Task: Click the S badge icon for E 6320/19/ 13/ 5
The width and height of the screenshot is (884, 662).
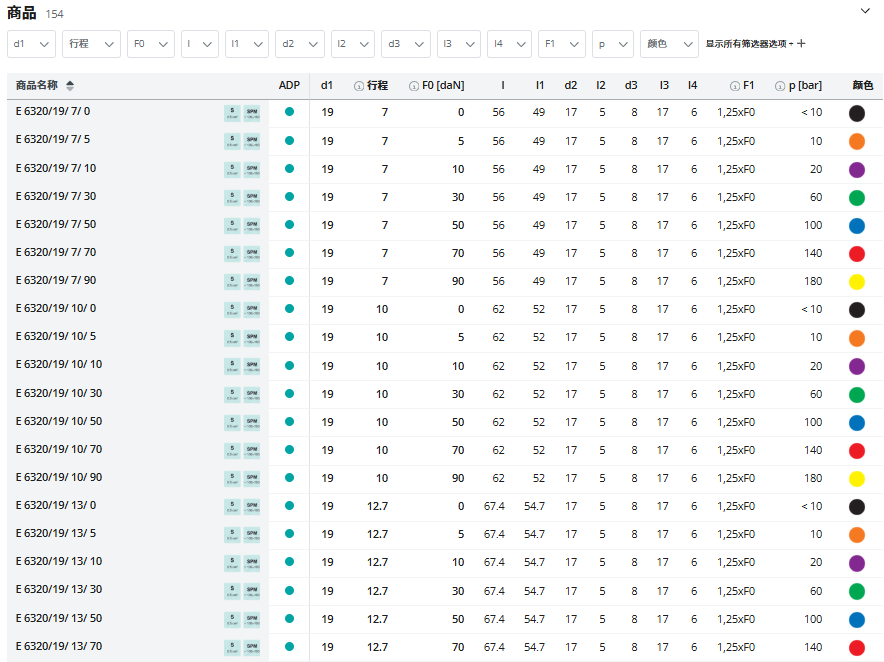Action: click(232, 535)
